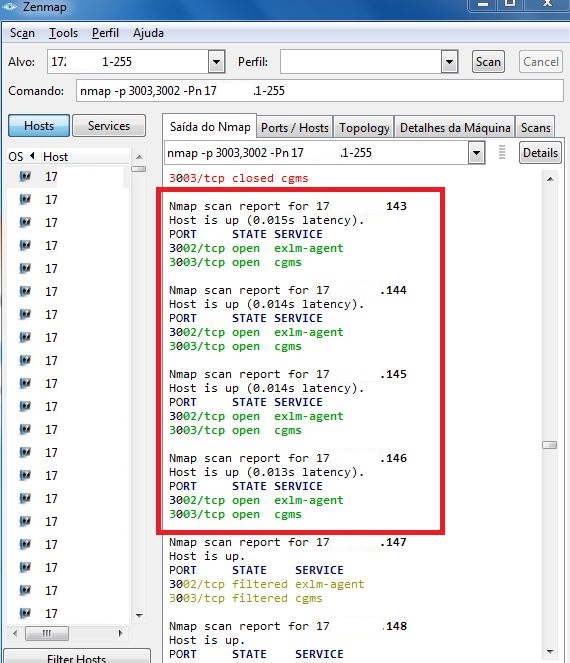This screenshot has height=663, width=570.
Task: Open the Ajuda menu
Action: 148,33
